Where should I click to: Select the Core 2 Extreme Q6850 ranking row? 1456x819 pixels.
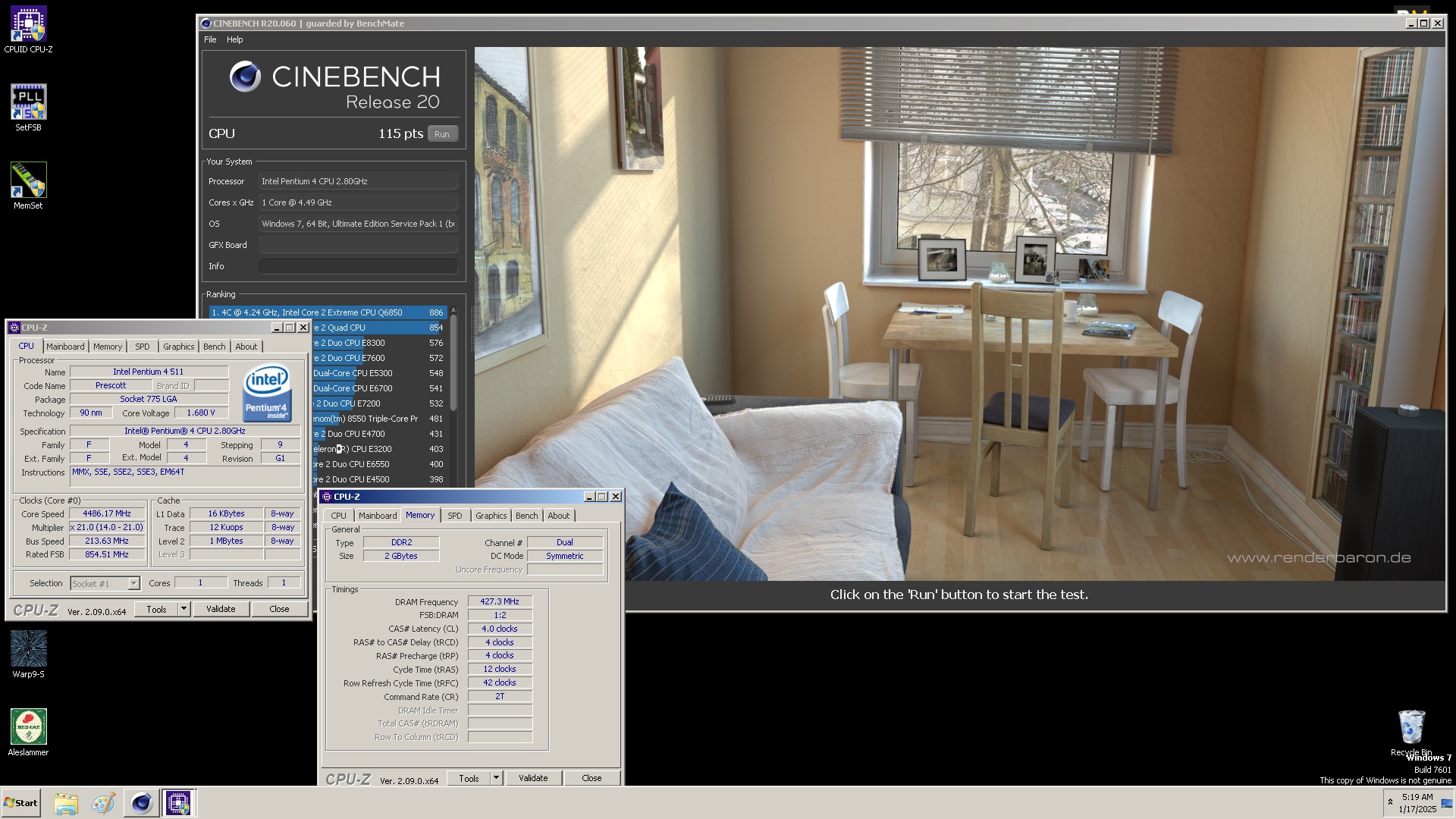[x=328, y=312]
